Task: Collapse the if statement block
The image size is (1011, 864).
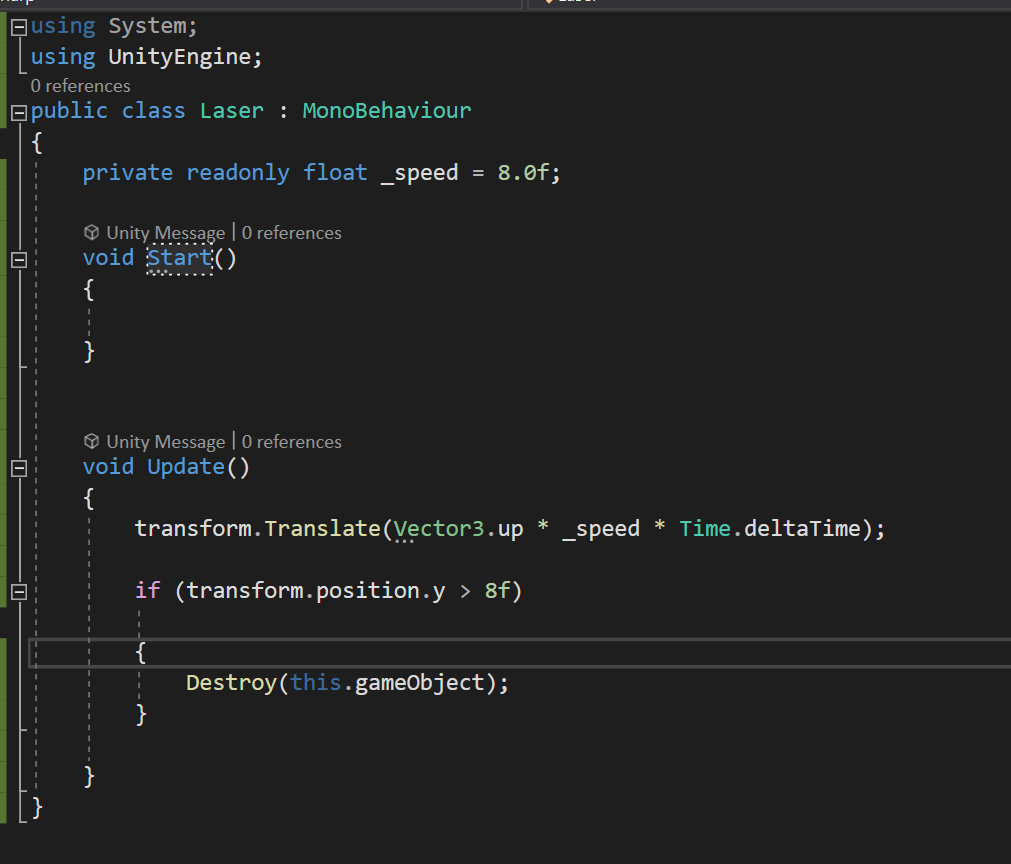Action: pyautogui.click(x=17, y=590)
